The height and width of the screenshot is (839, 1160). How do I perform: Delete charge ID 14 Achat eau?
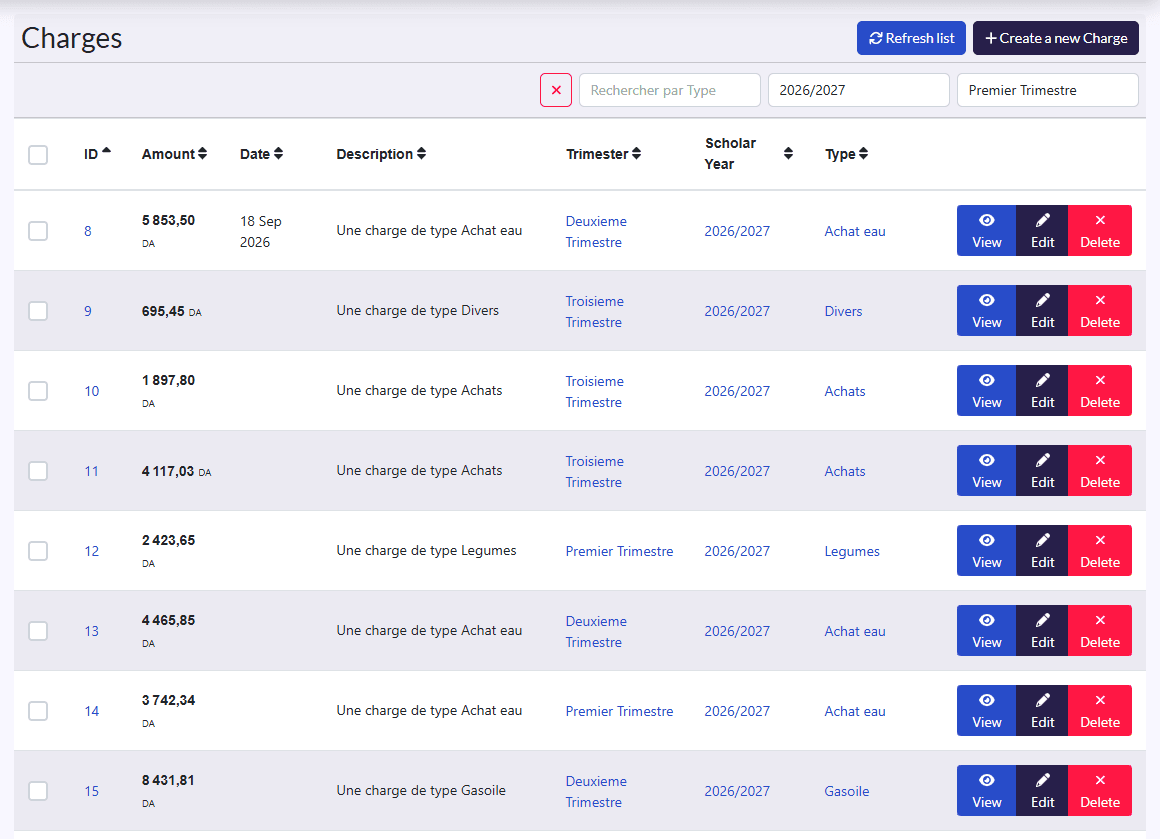pyautogui.click(x=1100, y=711)
